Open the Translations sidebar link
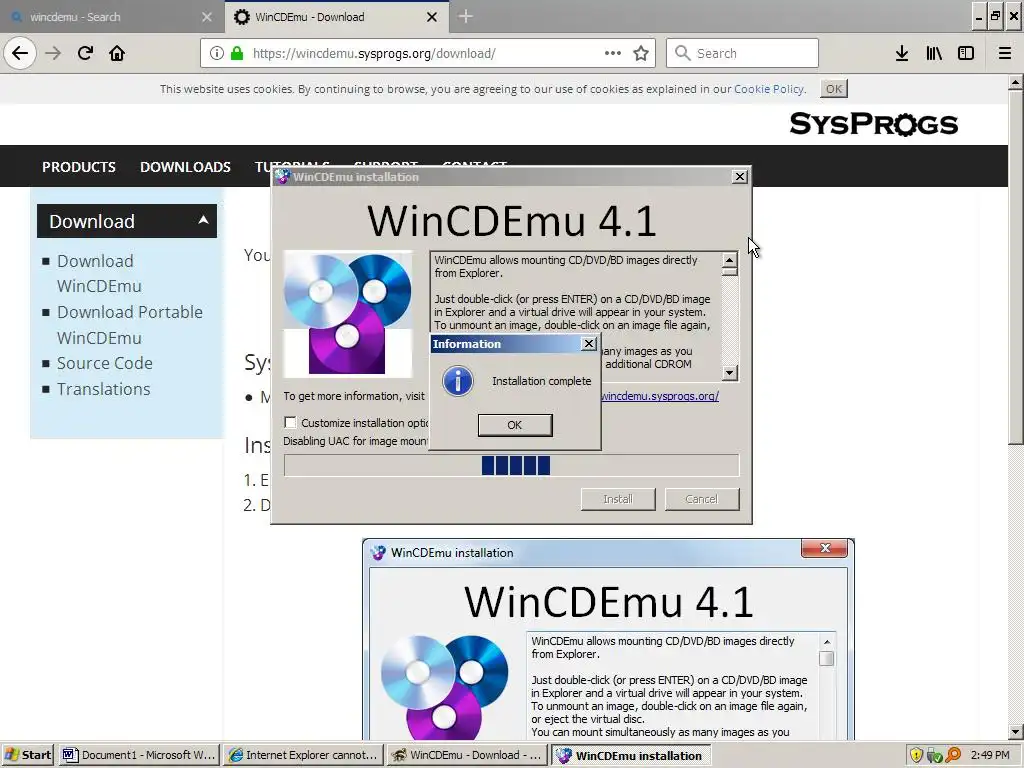 click(x=104, y=389)
